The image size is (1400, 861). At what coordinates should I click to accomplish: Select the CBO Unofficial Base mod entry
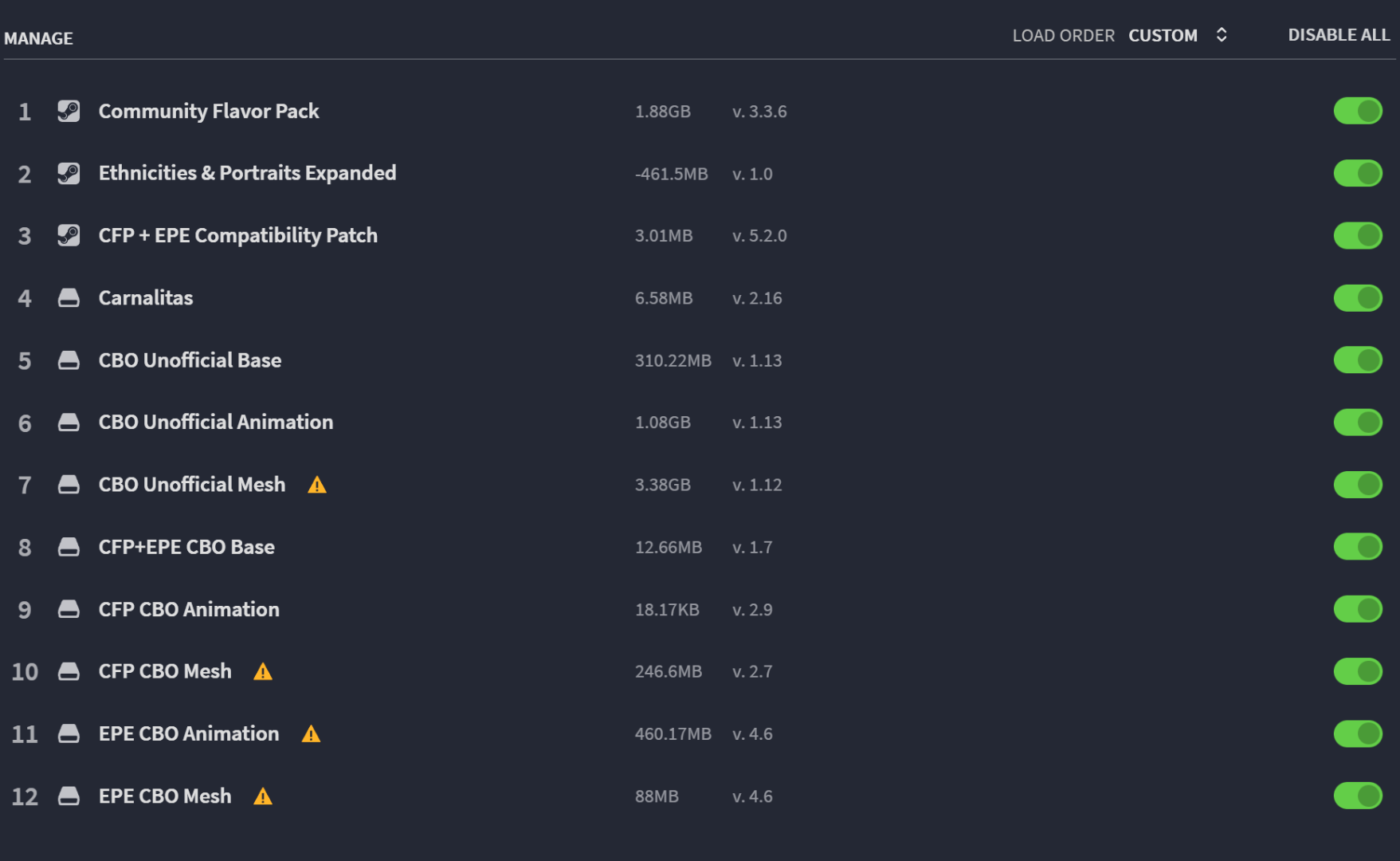[700, 360]
